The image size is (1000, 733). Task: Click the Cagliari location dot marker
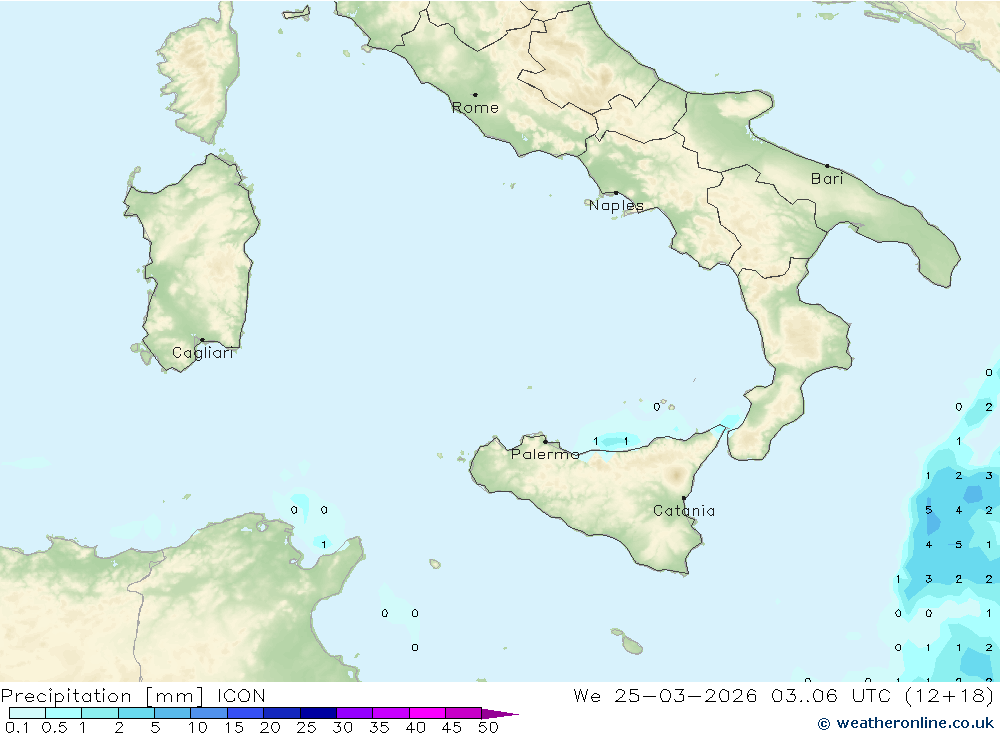[202, 340]
